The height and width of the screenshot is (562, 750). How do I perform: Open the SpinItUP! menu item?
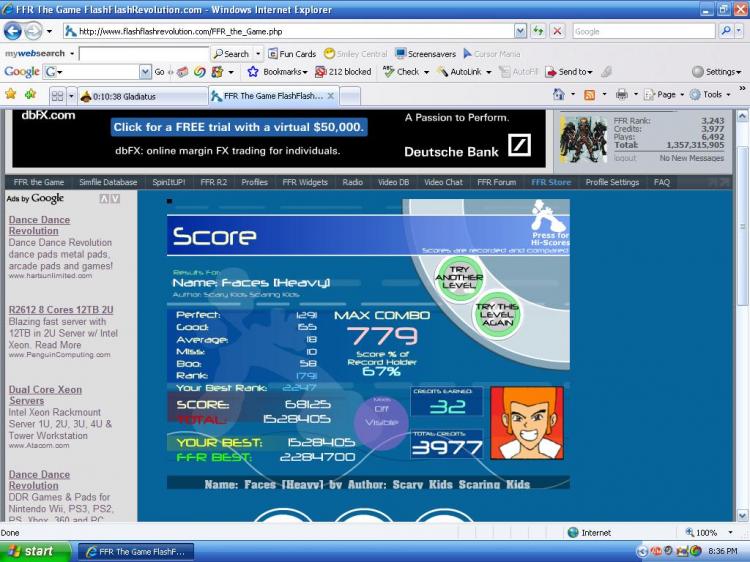coord(168,182)
